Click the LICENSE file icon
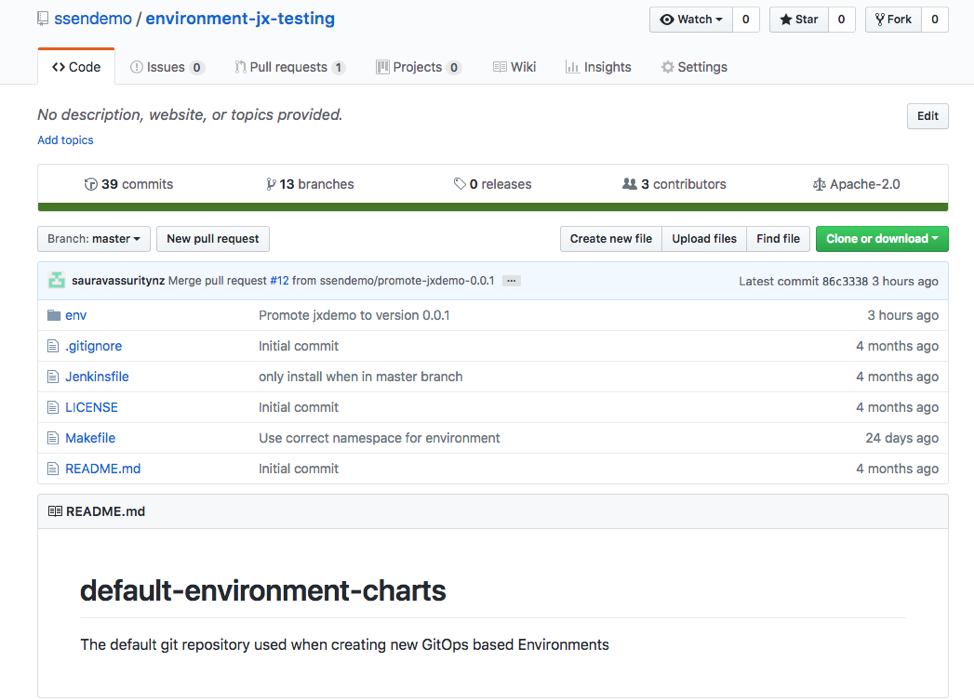974x700 pixels. pos(53,407)
